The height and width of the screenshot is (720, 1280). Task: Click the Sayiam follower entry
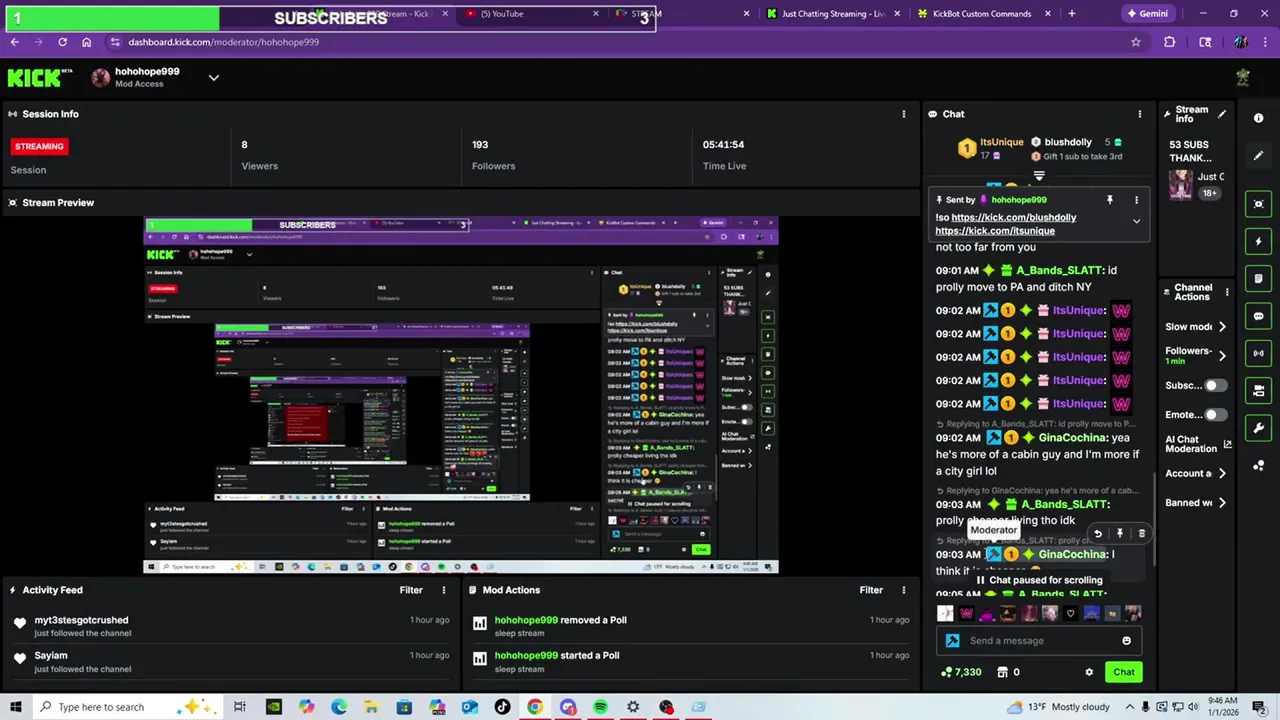(x=232, y=662)
